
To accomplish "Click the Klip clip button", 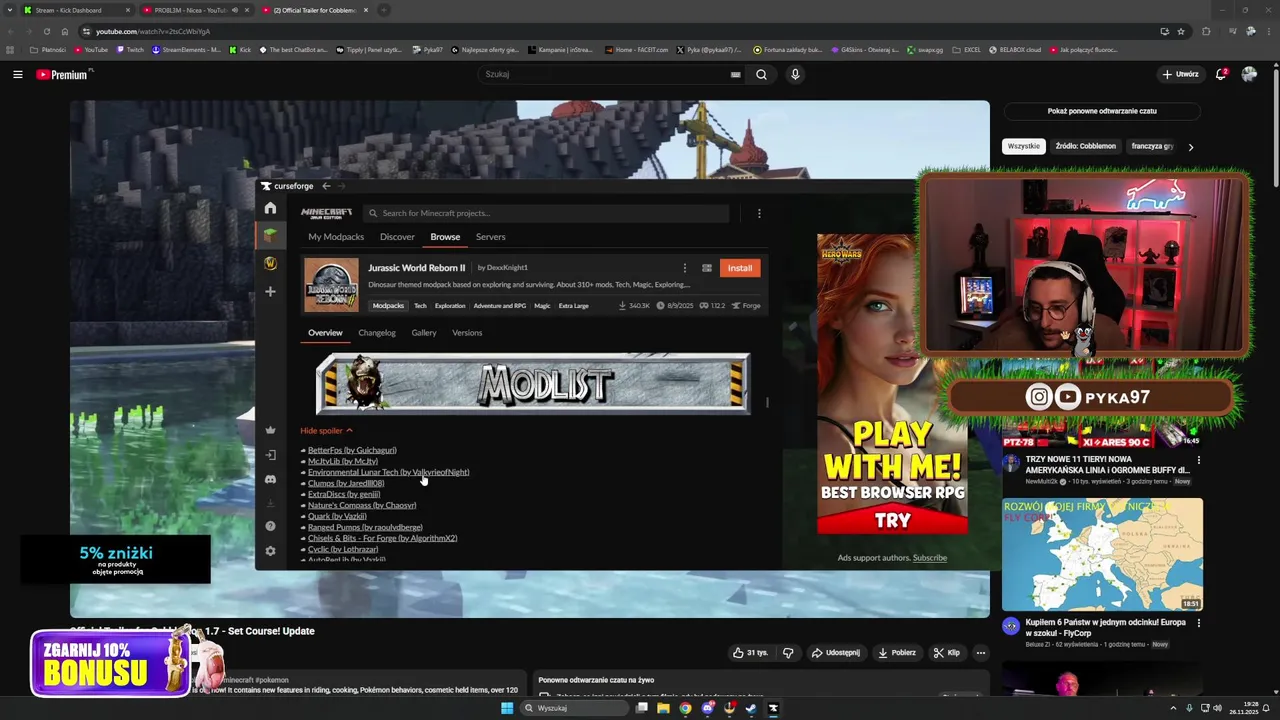I will (x=946, y=653).
